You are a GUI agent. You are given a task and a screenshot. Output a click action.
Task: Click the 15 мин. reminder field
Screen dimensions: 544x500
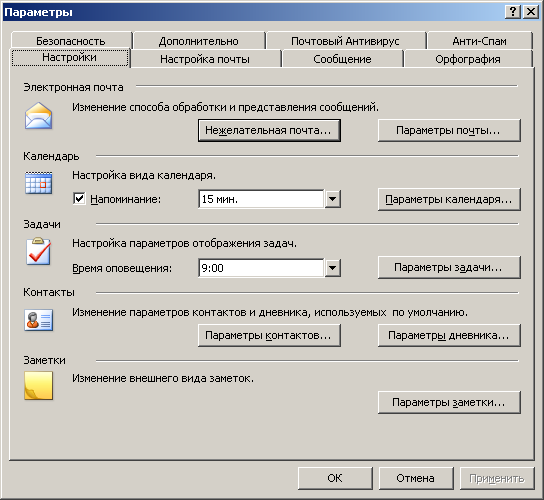[261, 199]
